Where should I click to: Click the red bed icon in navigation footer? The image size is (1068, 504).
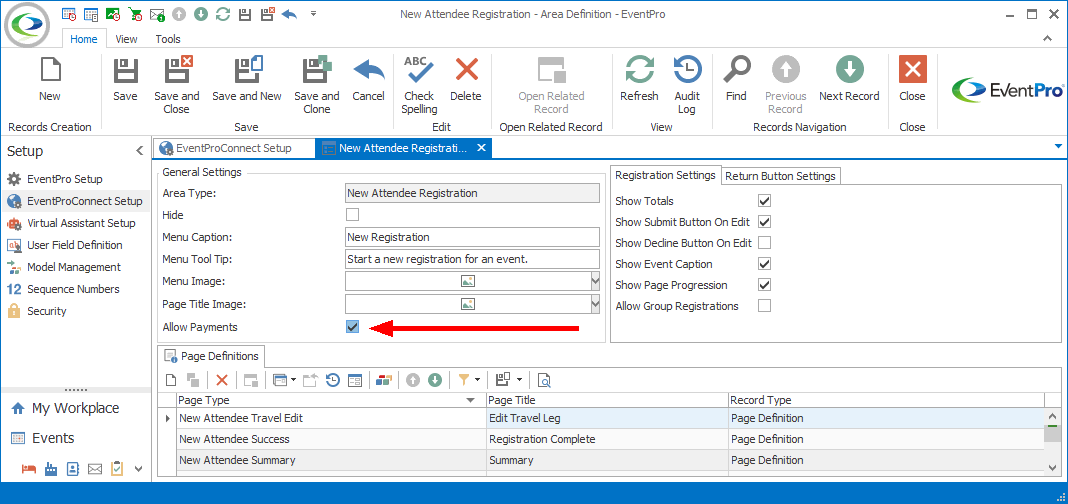point(28,469)
